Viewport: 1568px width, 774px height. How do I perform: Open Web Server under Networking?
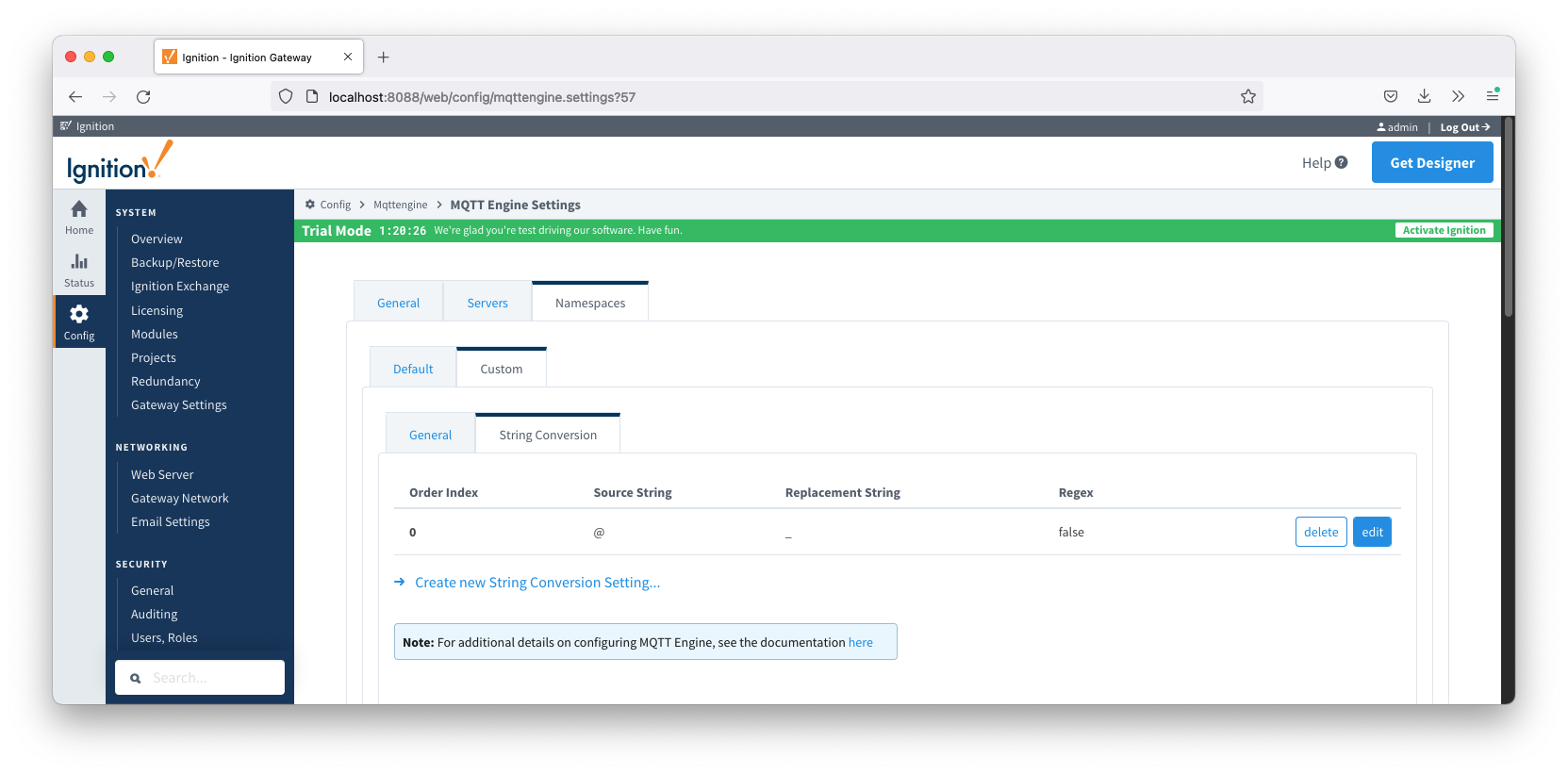click(162, 474)
